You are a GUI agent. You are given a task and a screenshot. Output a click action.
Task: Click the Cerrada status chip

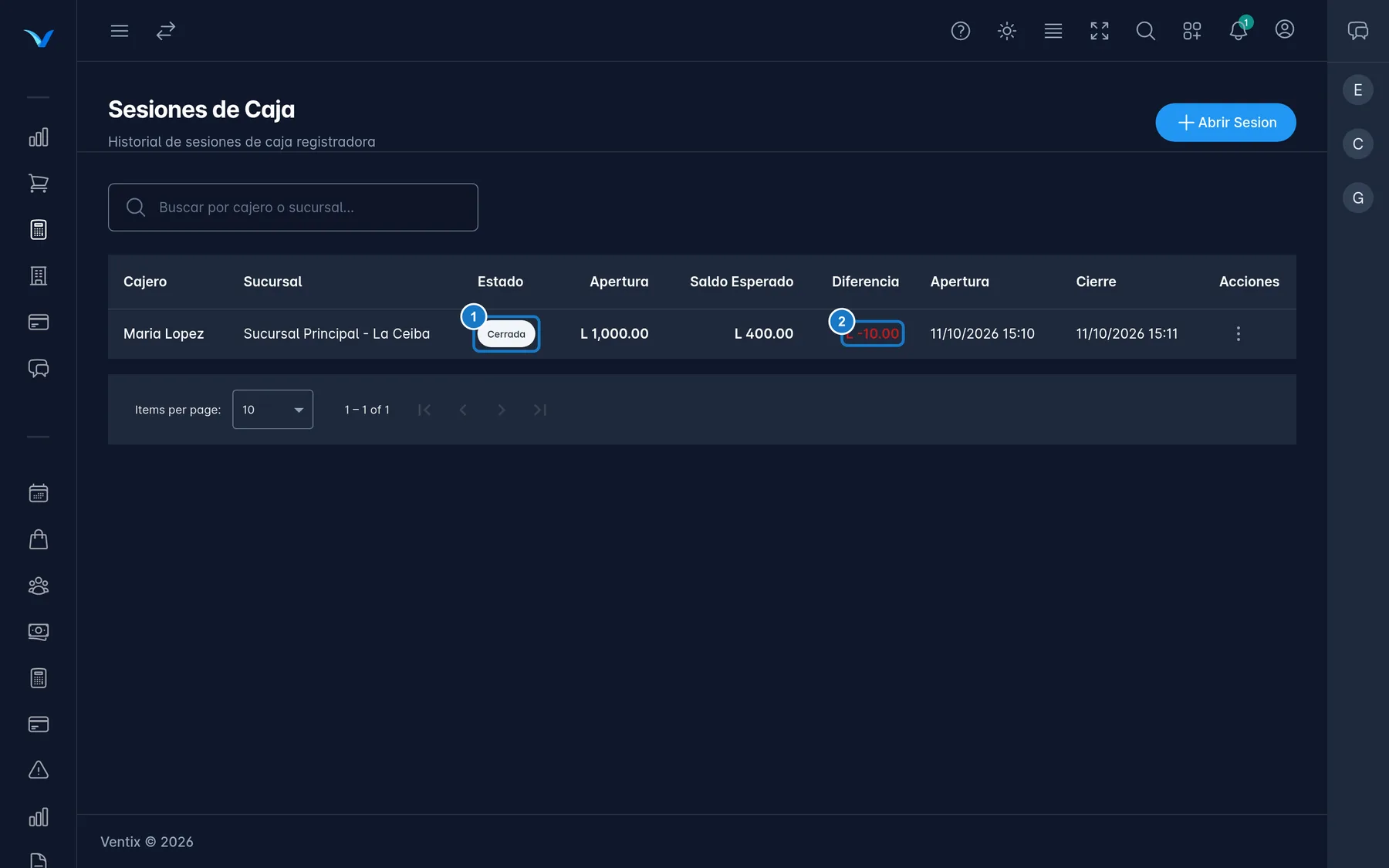point(506,334)
